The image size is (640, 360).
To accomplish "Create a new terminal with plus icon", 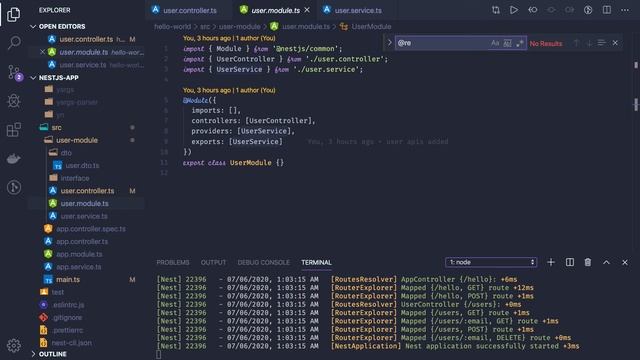I will pyautogui.click(x=551, y=262).
